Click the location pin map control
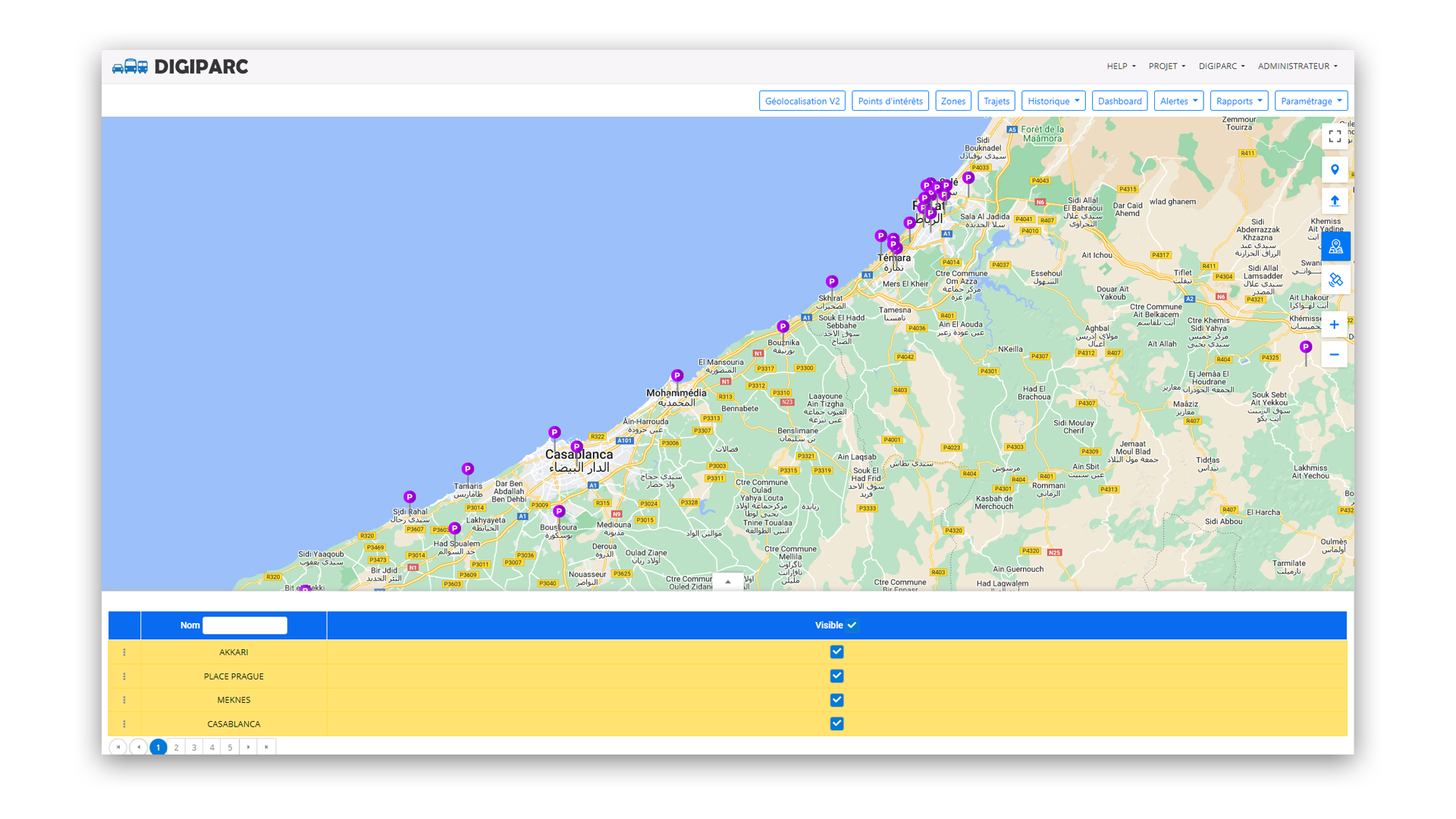The image size is (1456, 819). point(1335,170)
